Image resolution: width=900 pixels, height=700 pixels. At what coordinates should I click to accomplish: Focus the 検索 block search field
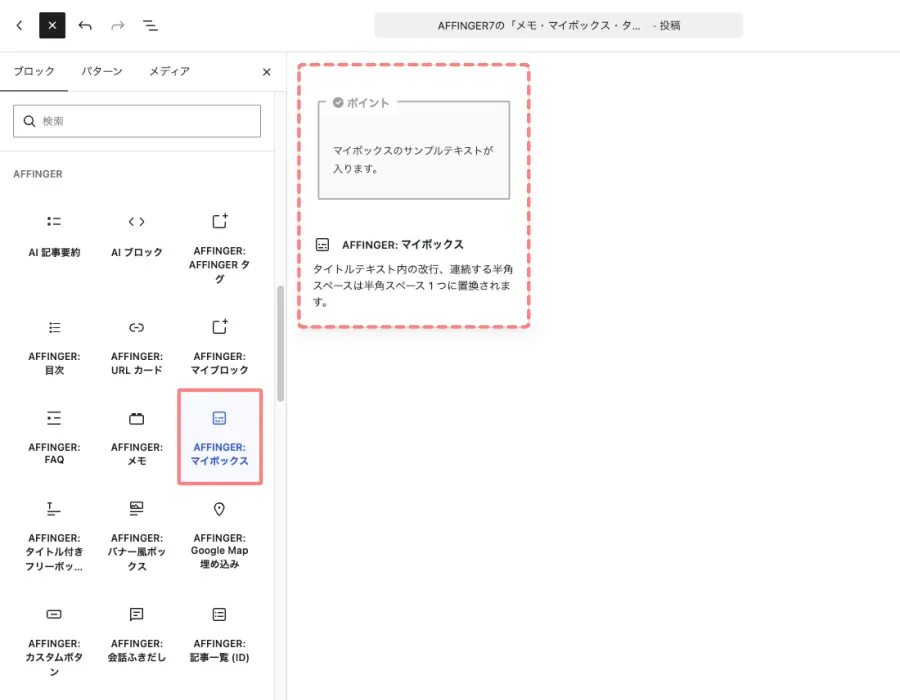[137, 121]
